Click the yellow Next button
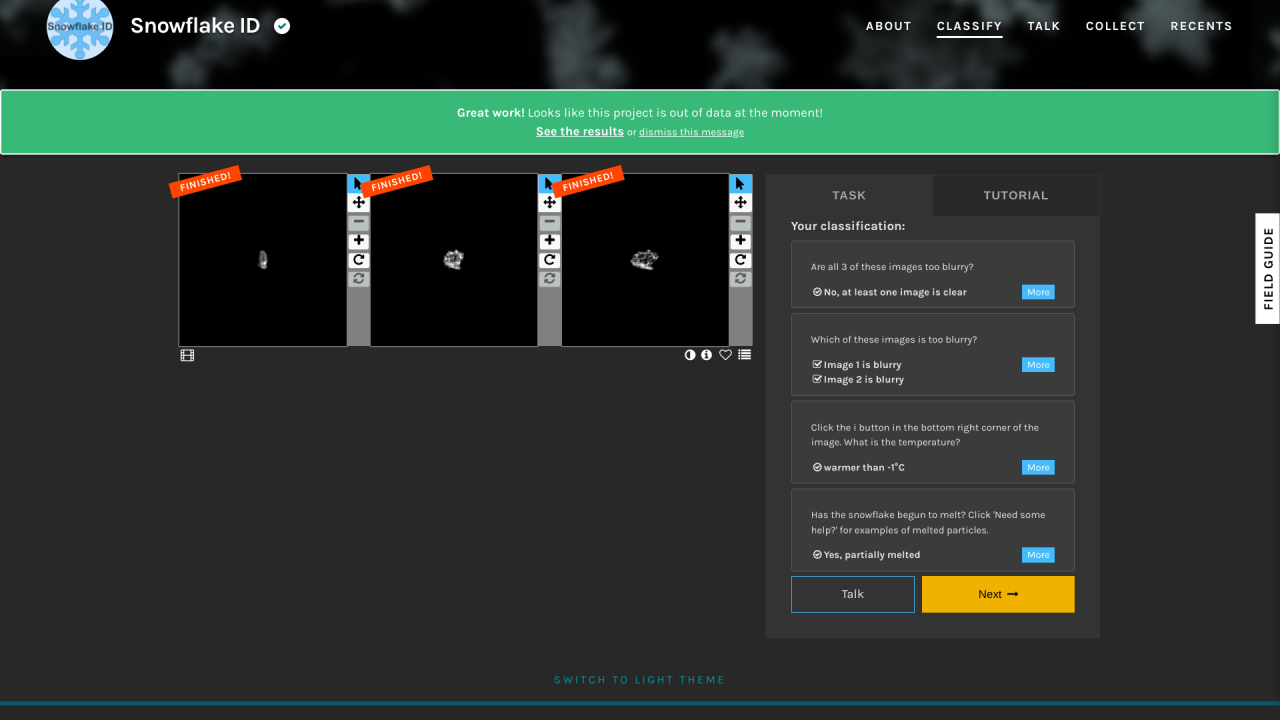The image size is (1280, 720). (x=998, y=594)
